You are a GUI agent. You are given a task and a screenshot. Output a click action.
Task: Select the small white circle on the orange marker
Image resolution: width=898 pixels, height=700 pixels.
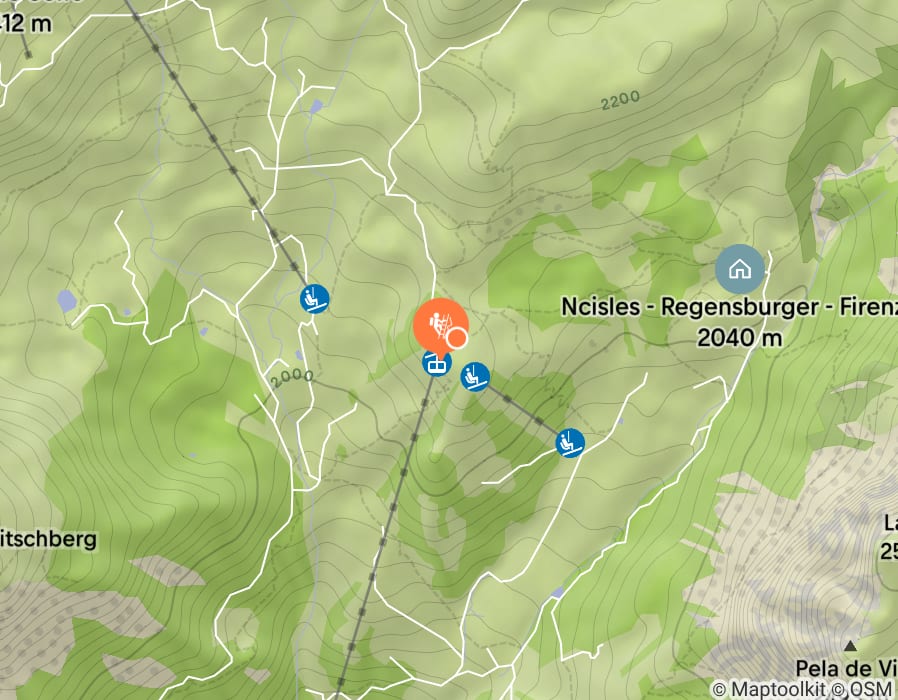(456, 338)
